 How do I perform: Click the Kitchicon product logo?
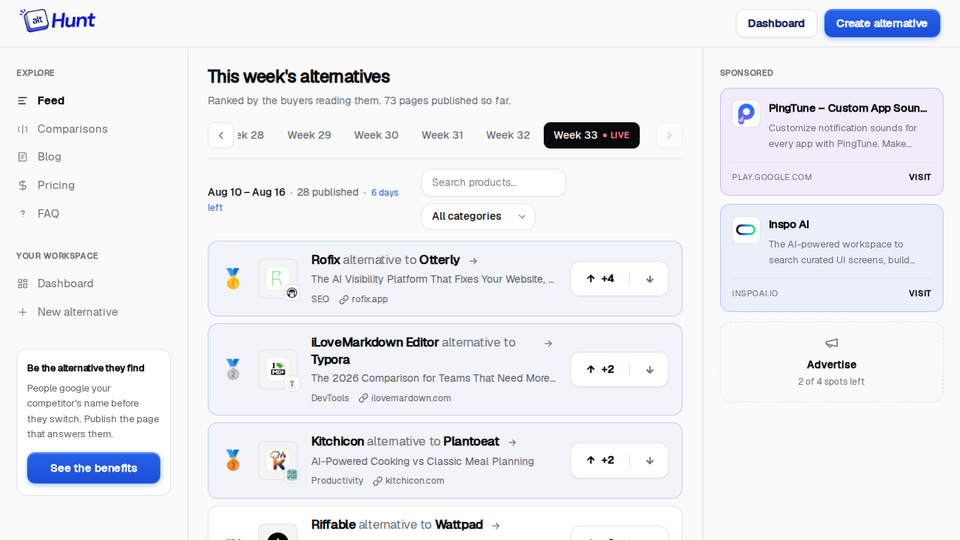(x=277, y=460)
